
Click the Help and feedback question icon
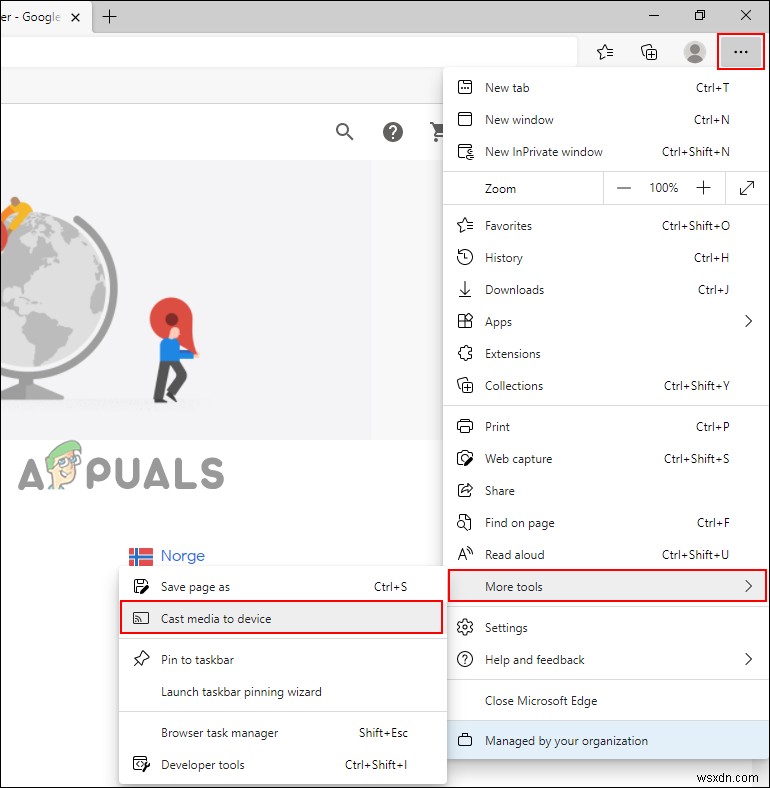pos(465,659)
